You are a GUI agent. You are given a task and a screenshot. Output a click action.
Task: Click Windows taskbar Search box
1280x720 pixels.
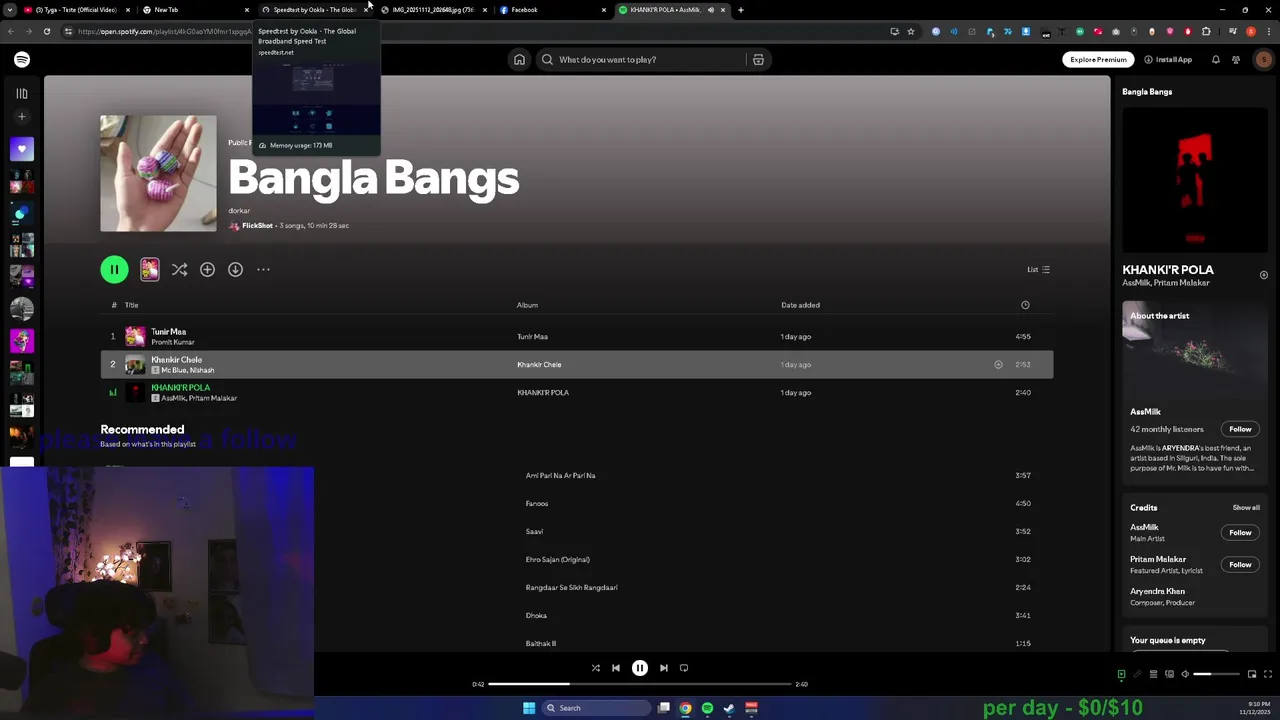[596, 708]
